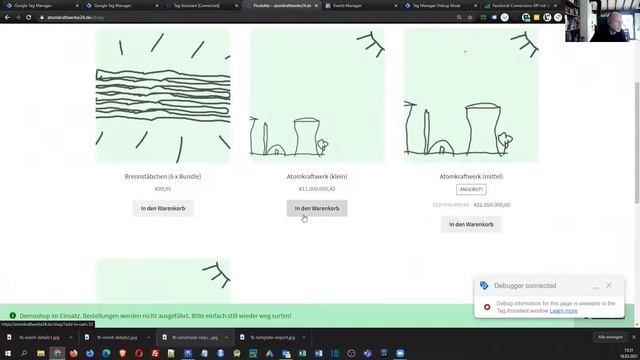
Task: Open the Windows Start menu
Action: pyautogui.click(x=8, y=353)
